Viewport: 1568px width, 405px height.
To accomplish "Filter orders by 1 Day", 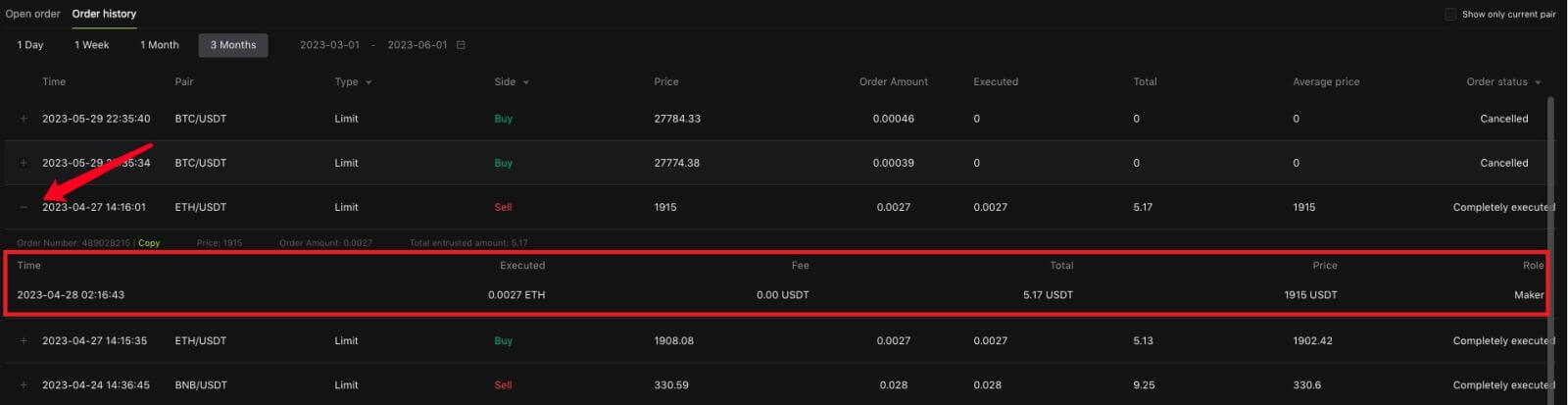I will pos(30,45).
